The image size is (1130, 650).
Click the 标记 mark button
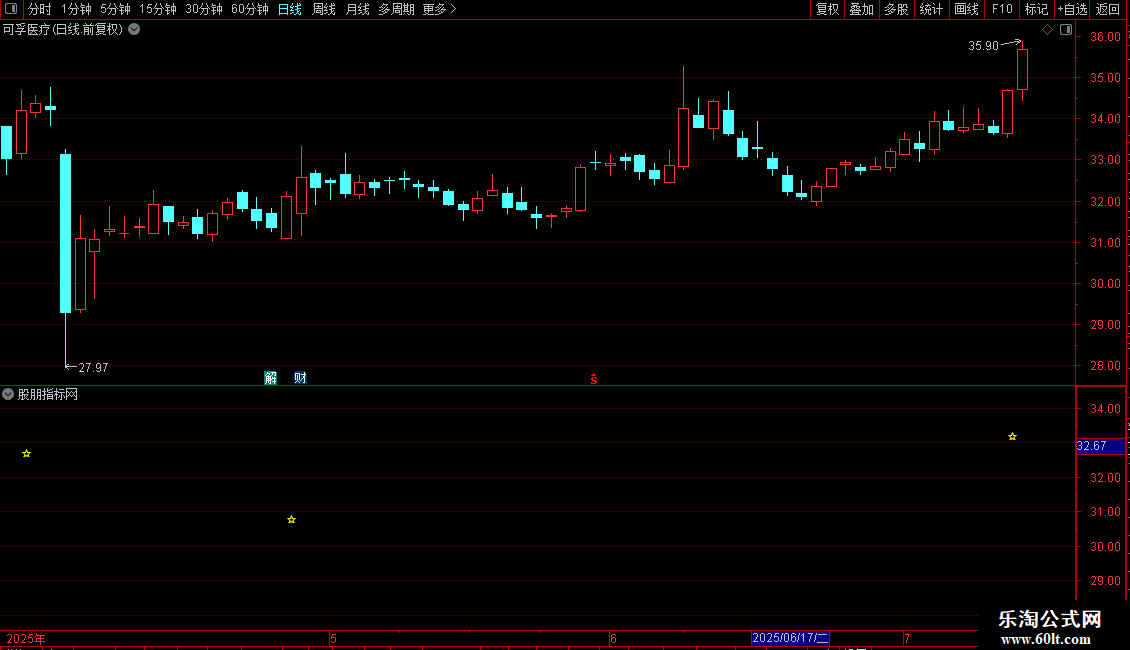[1036, 9]
